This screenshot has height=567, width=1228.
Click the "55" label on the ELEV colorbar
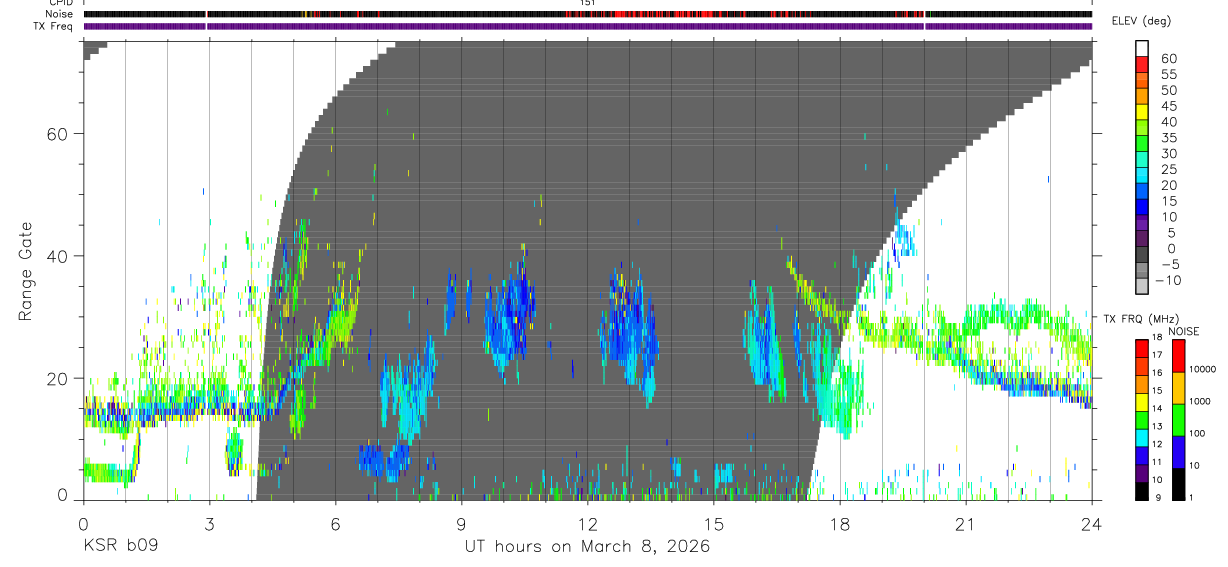1168,75
